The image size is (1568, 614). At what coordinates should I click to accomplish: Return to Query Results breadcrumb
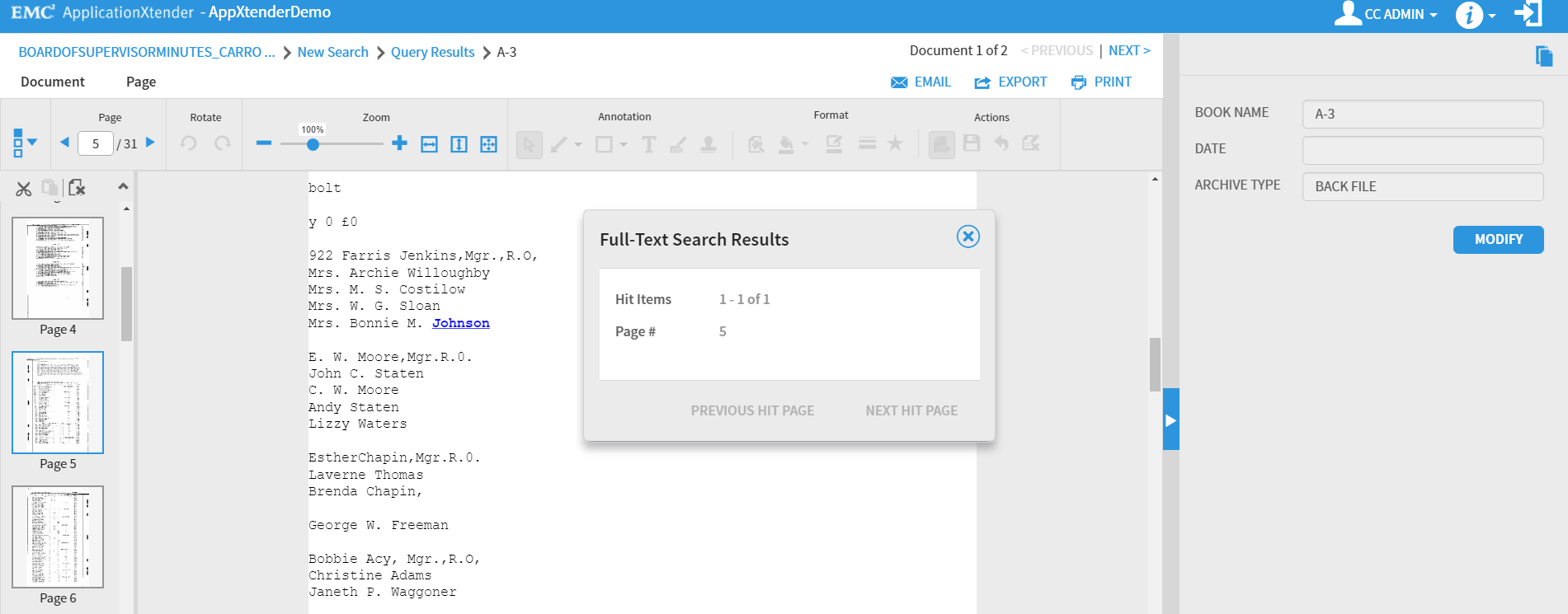(433, 52)
